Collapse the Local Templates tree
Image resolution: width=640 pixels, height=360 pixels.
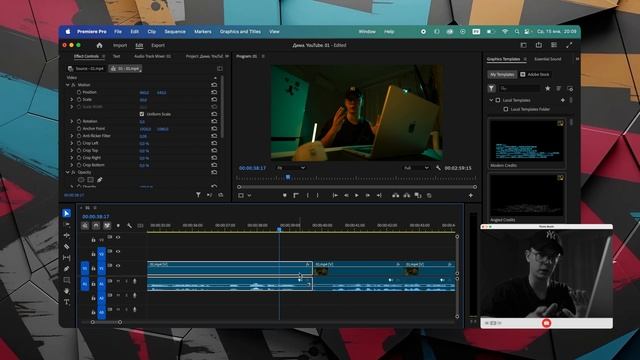coord(491,100)
